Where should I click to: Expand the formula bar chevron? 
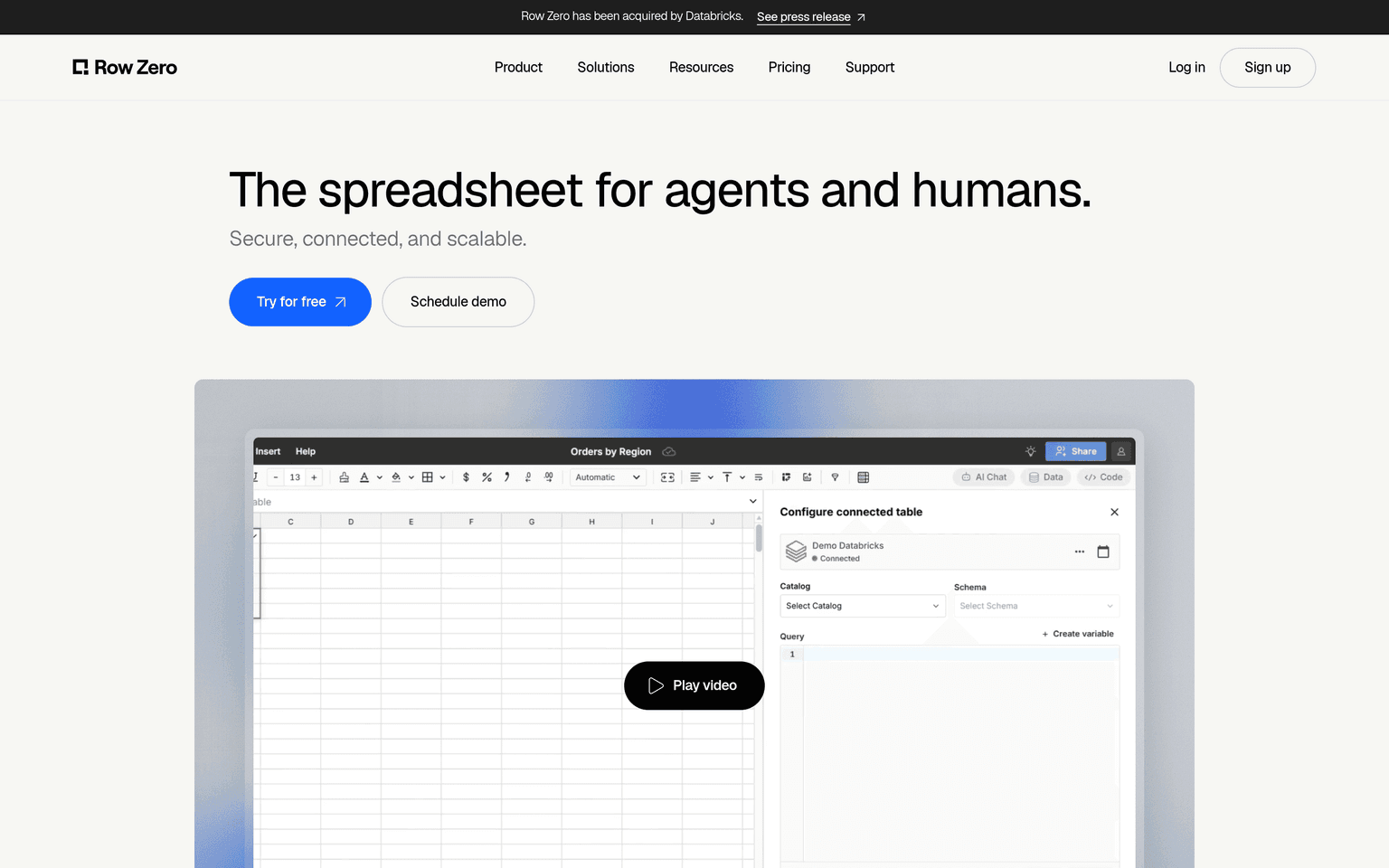(x=752, y=501)
